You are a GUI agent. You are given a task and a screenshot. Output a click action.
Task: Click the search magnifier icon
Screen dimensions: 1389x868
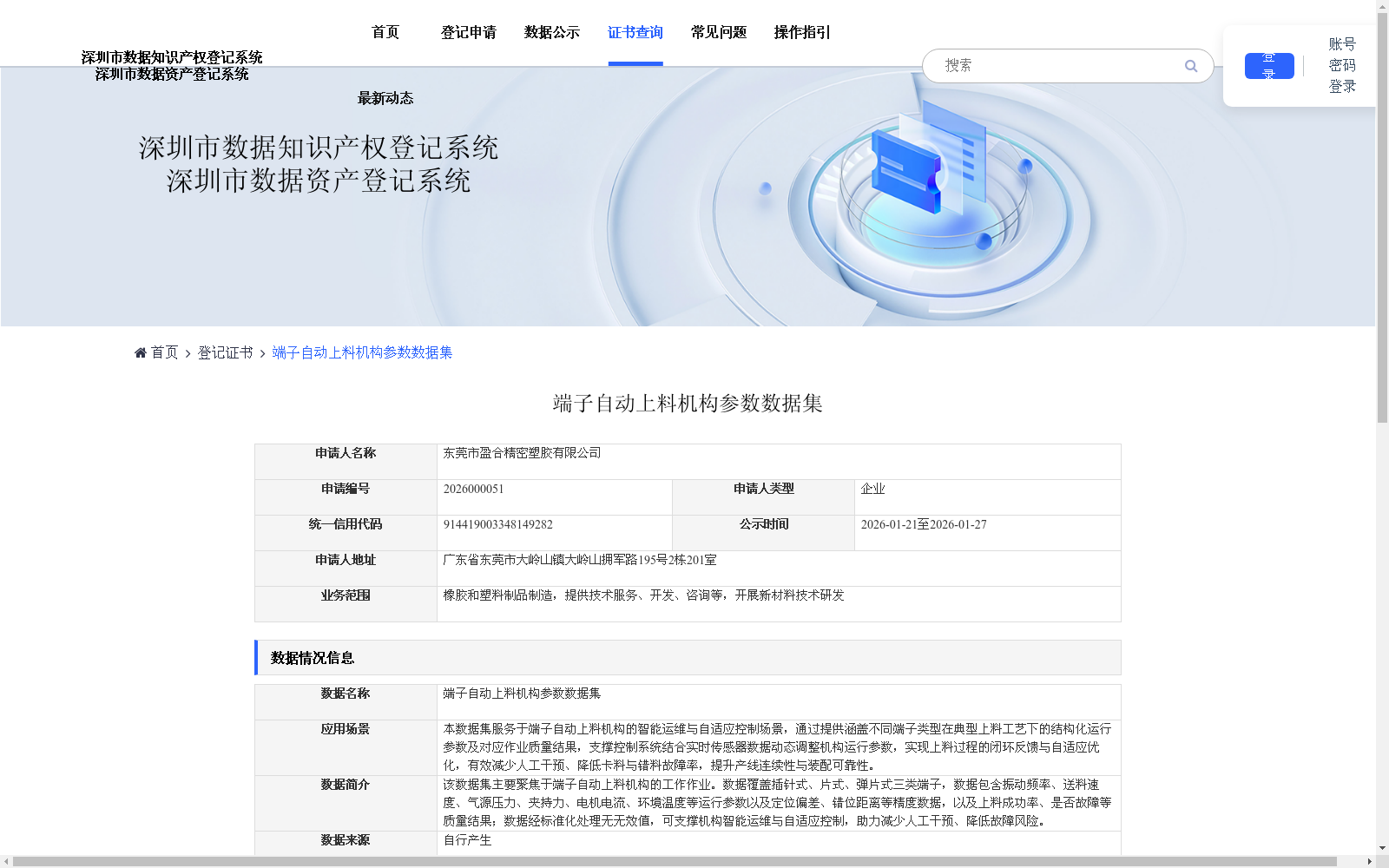click(1190, 66)
